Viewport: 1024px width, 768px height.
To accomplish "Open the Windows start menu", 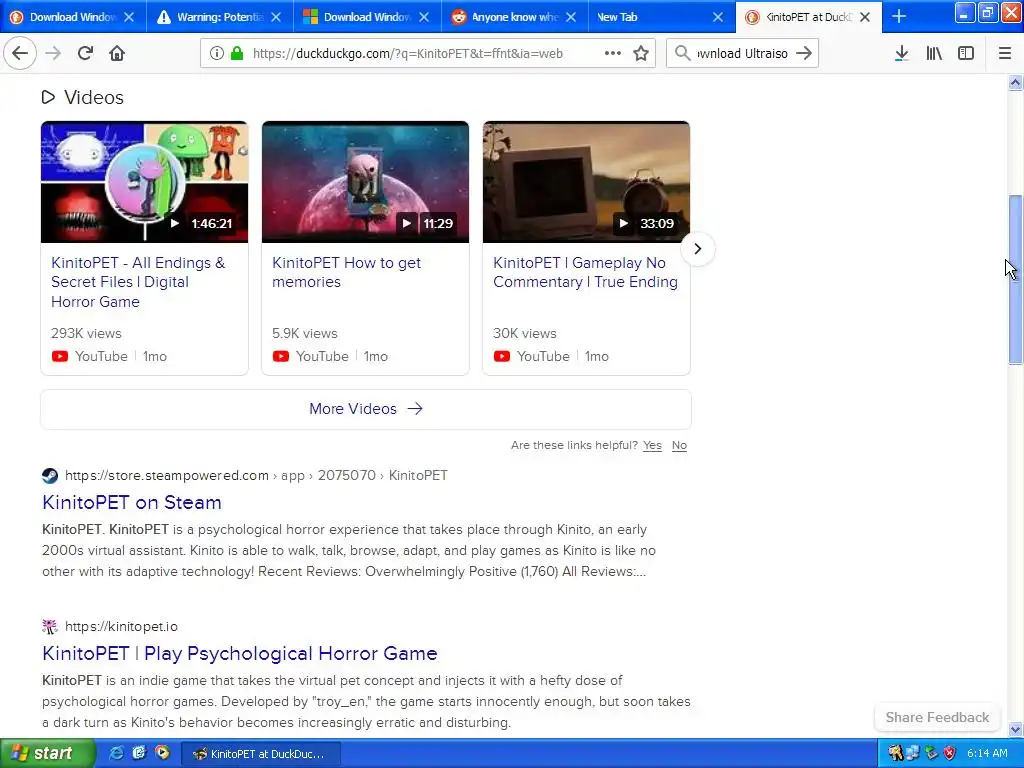I will click(x=47, y=753).
